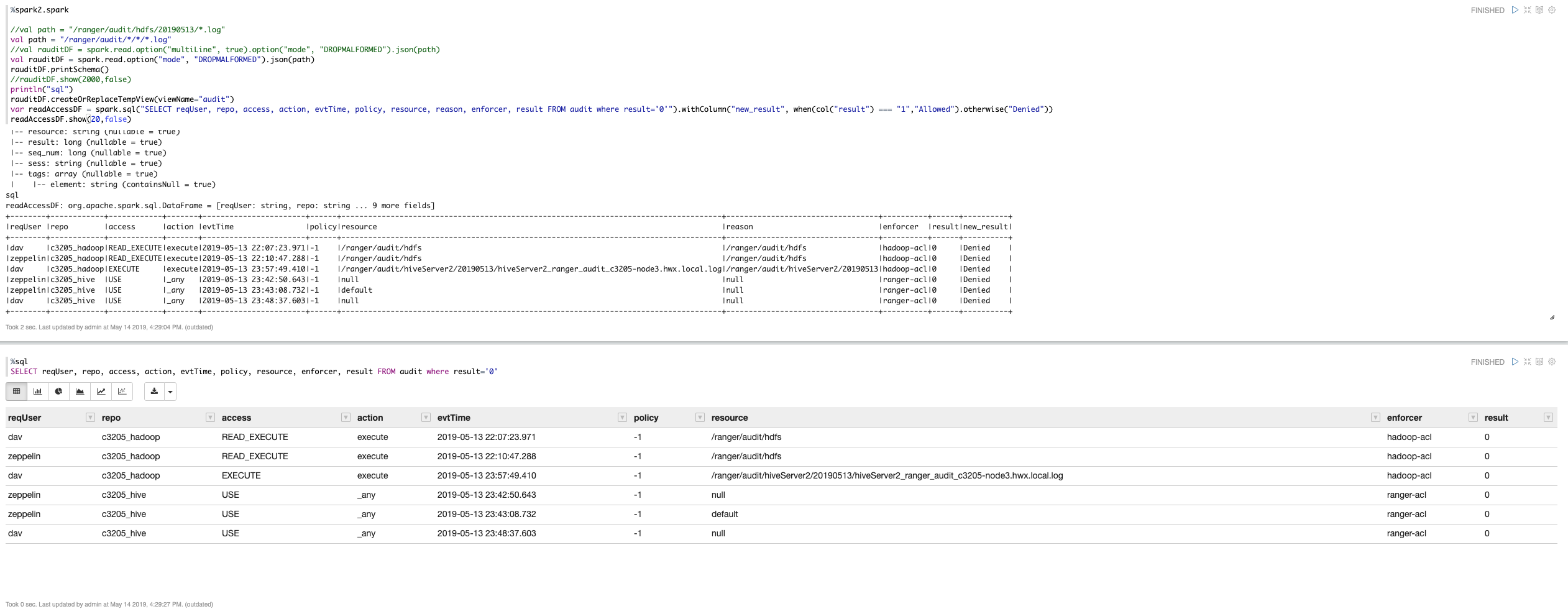Image resolution: width=1568 pixels, height=614 pixels.
Task: Open the %sql paragraph settings gear
Action: pyautogui.click(x=1552, y=362)
